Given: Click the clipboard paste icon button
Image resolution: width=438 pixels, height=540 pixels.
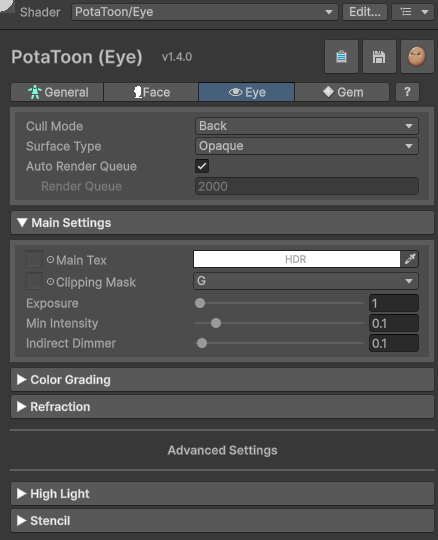Looking at the screenshot, I should click(341, 56).
